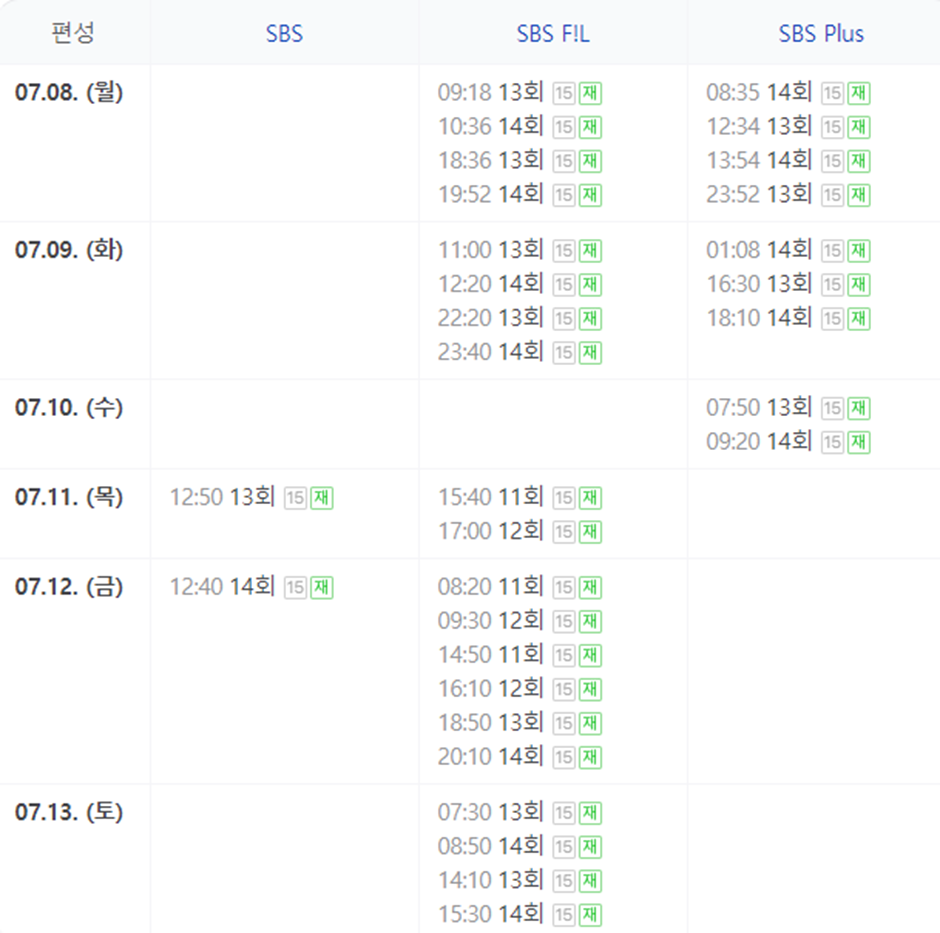The width and height of the screenshot is (940, 933).
Task: Select the 07.10. (수) date row label
Action: [69, 408]
